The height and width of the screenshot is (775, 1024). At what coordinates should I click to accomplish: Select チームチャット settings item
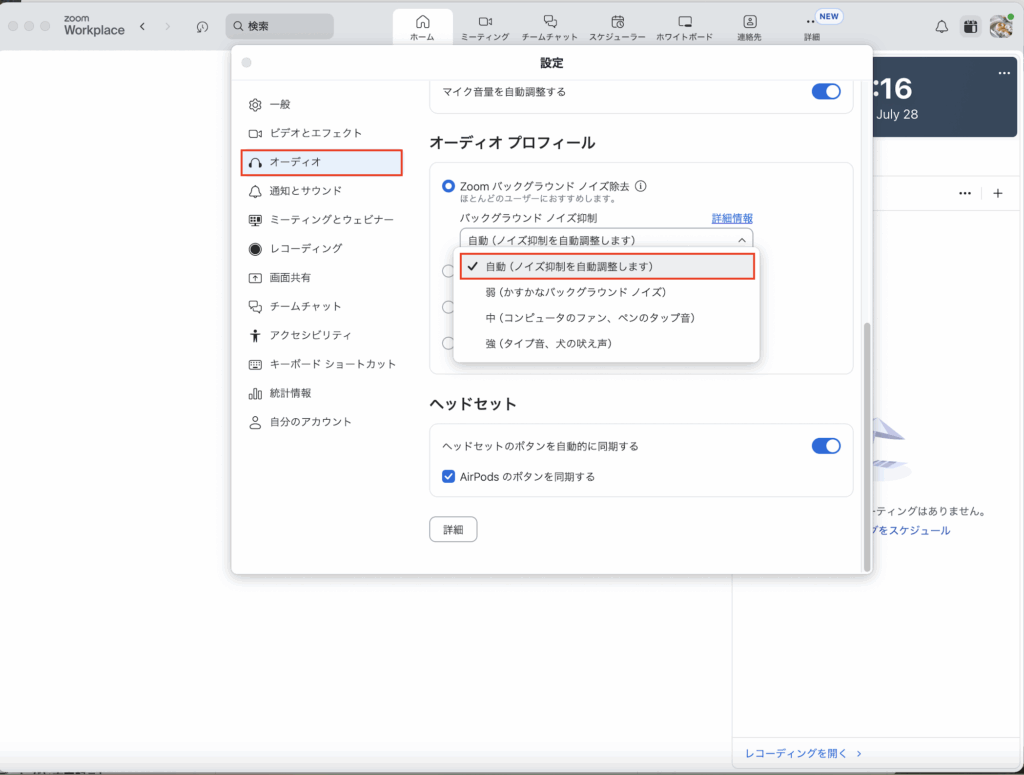[x=321, y=306]
